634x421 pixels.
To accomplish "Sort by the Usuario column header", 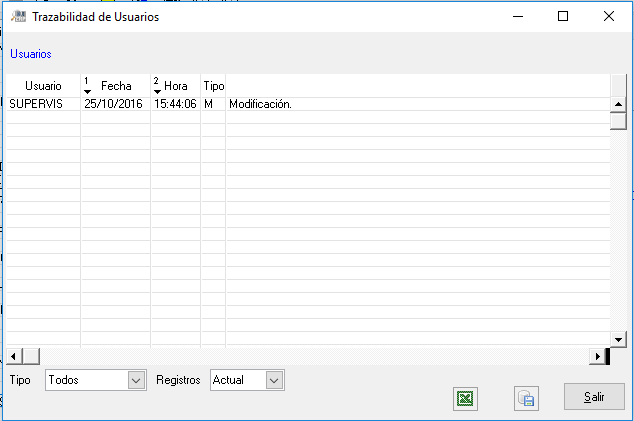I will [x=42, y=87].
